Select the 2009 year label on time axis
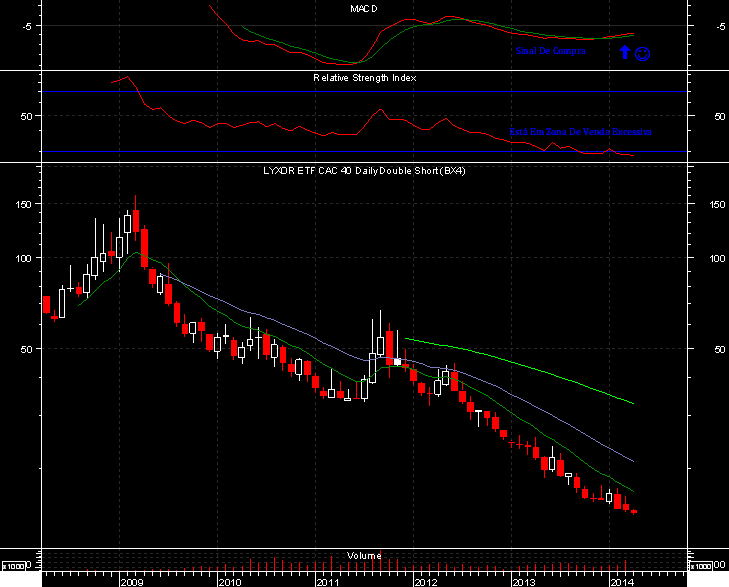This screenshot has width=729, height=587. pyautogui.click(x=132, y=582)
